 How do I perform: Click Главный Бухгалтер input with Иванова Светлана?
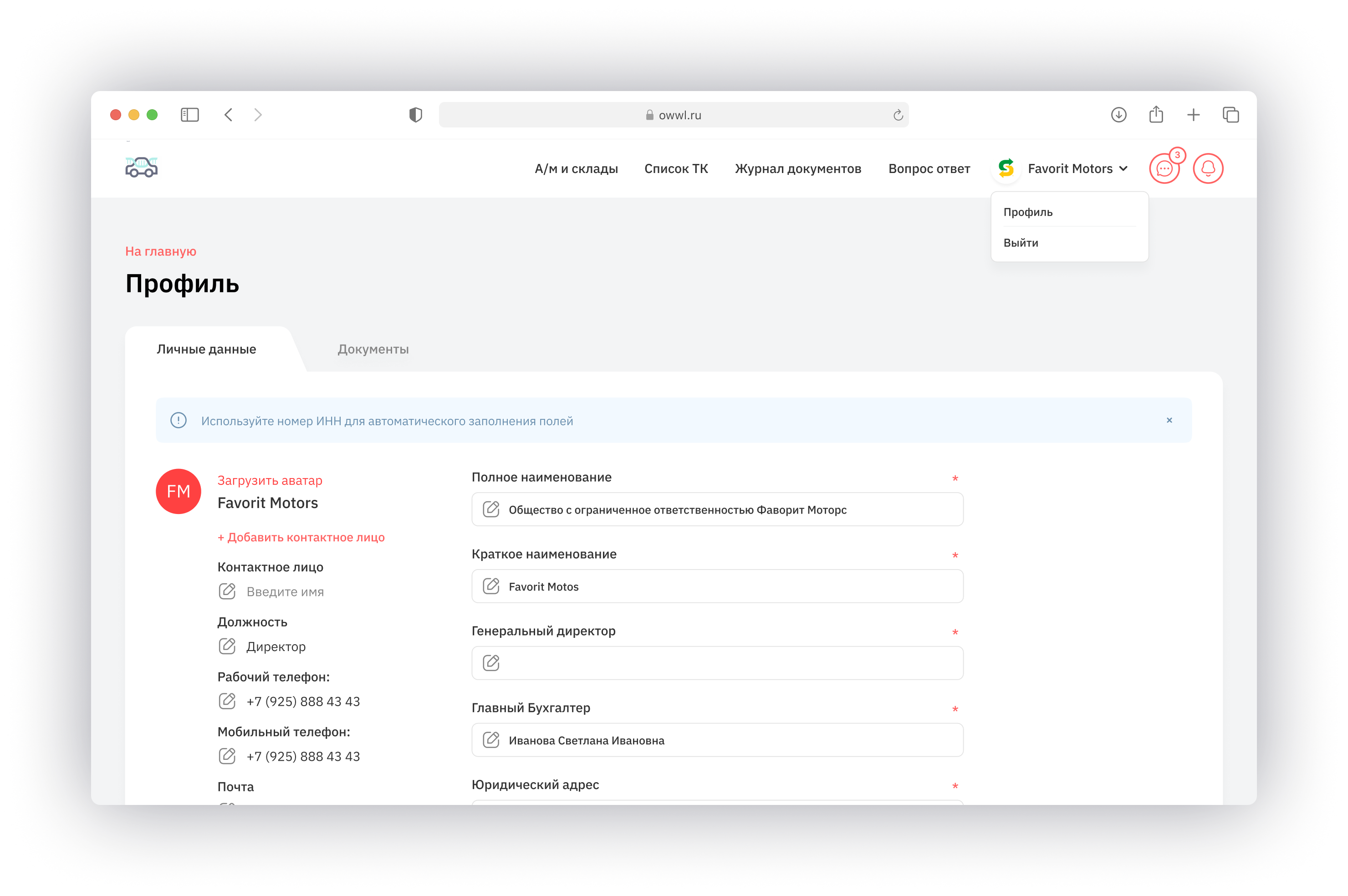pyautogui.click(x=717, y=740)
